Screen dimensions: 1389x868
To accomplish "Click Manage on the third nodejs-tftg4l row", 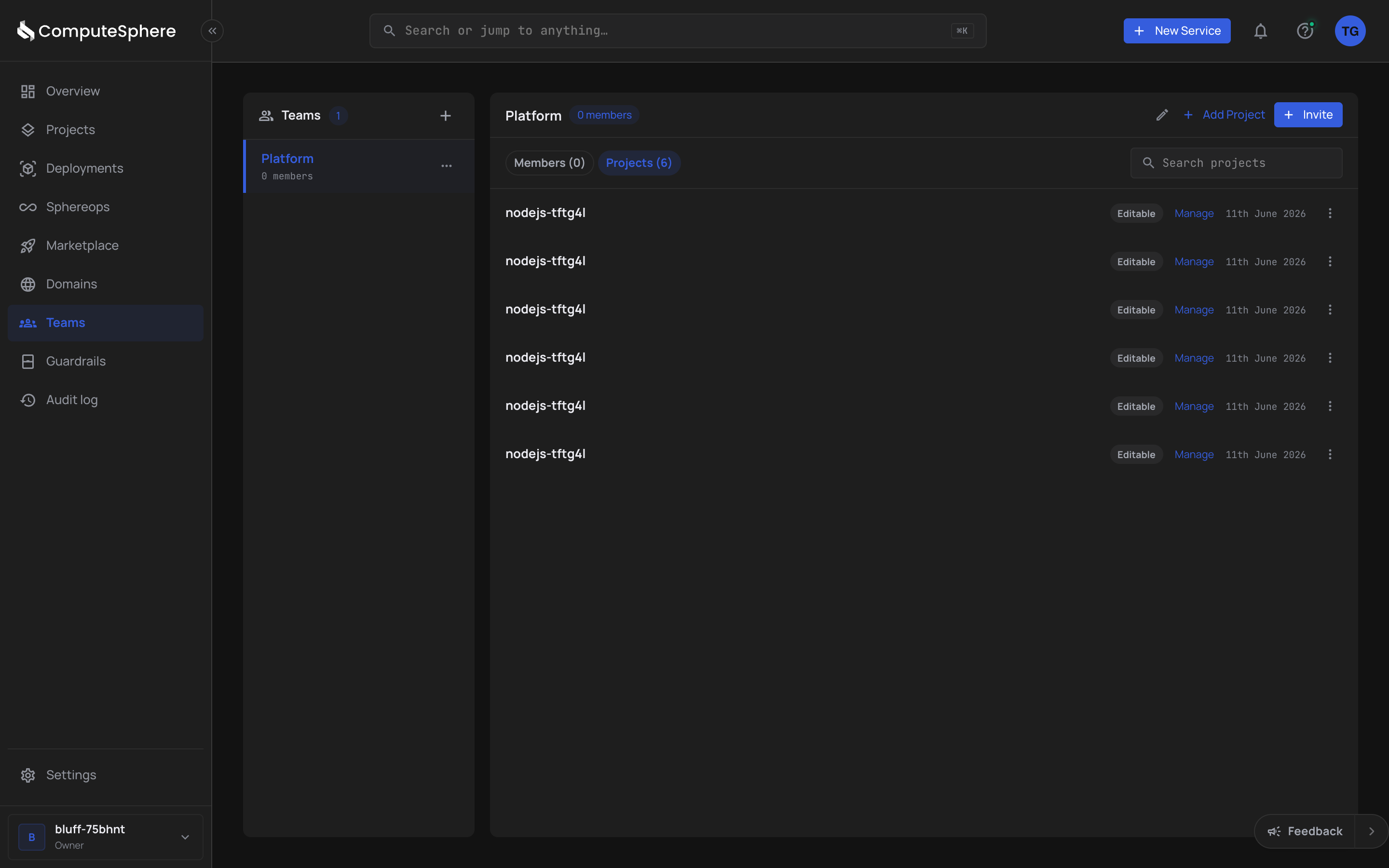I will tap(1194, 310).
